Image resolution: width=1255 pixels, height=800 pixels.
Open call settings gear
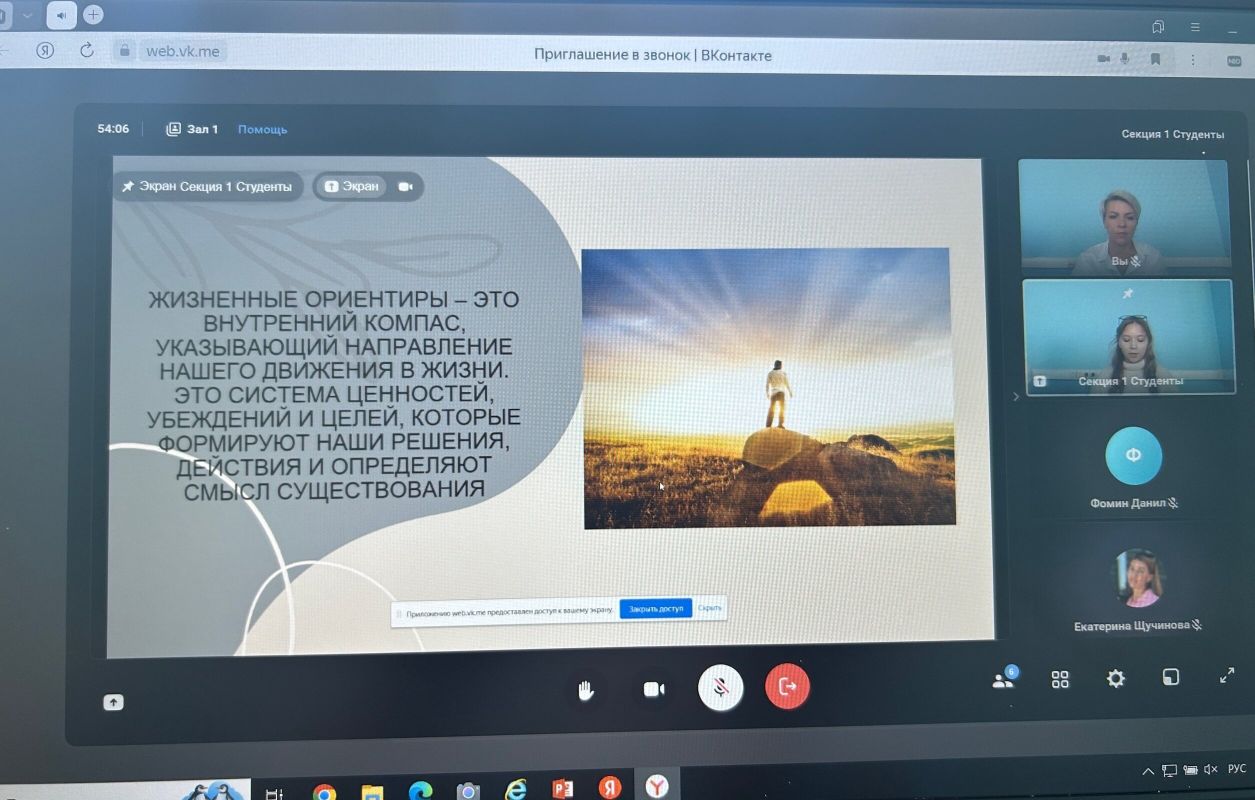(1116, 679)
